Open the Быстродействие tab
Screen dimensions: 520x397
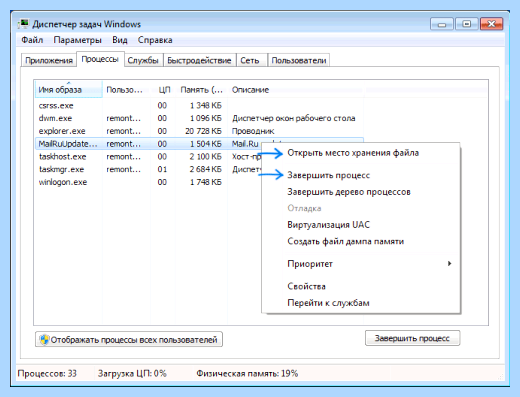coord(199,60)
